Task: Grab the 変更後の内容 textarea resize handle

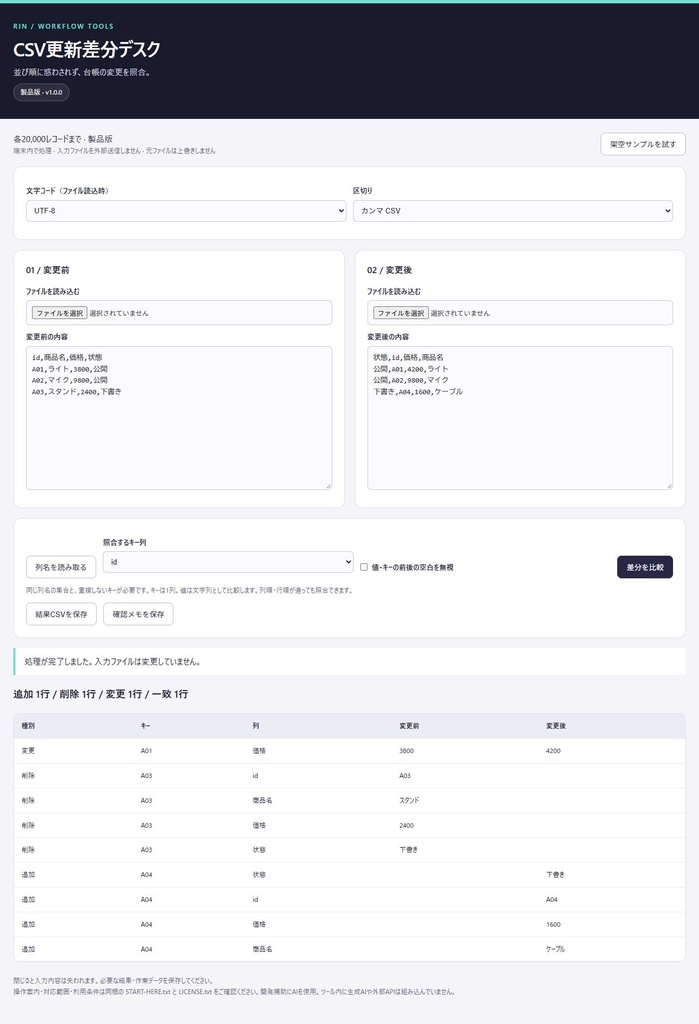Action: [669, 486]
